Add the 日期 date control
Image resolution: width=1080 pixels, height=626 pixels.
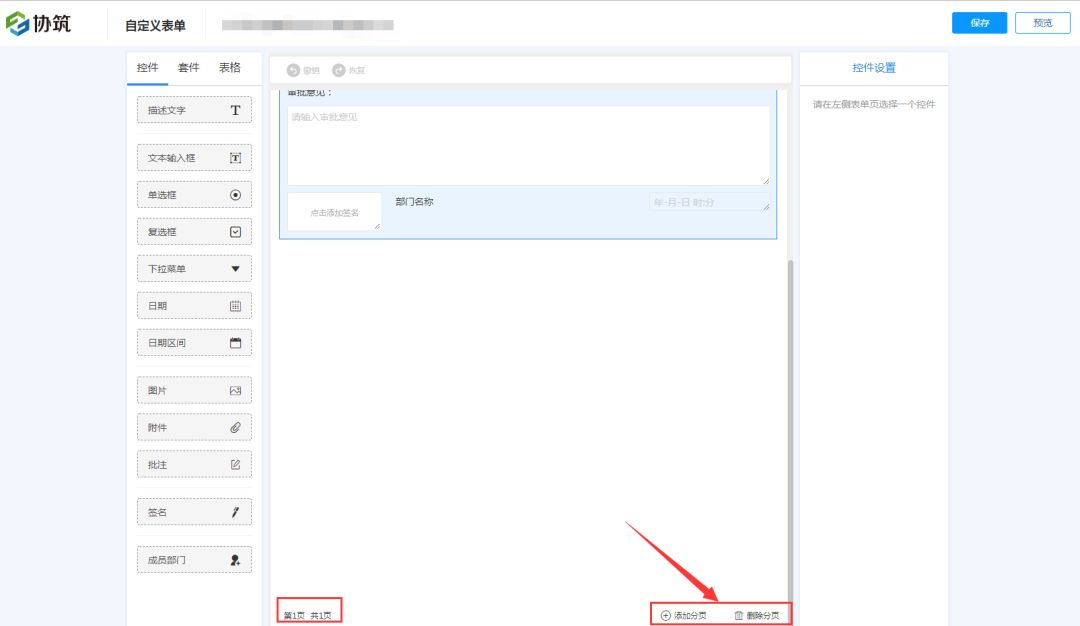(194, 306)
